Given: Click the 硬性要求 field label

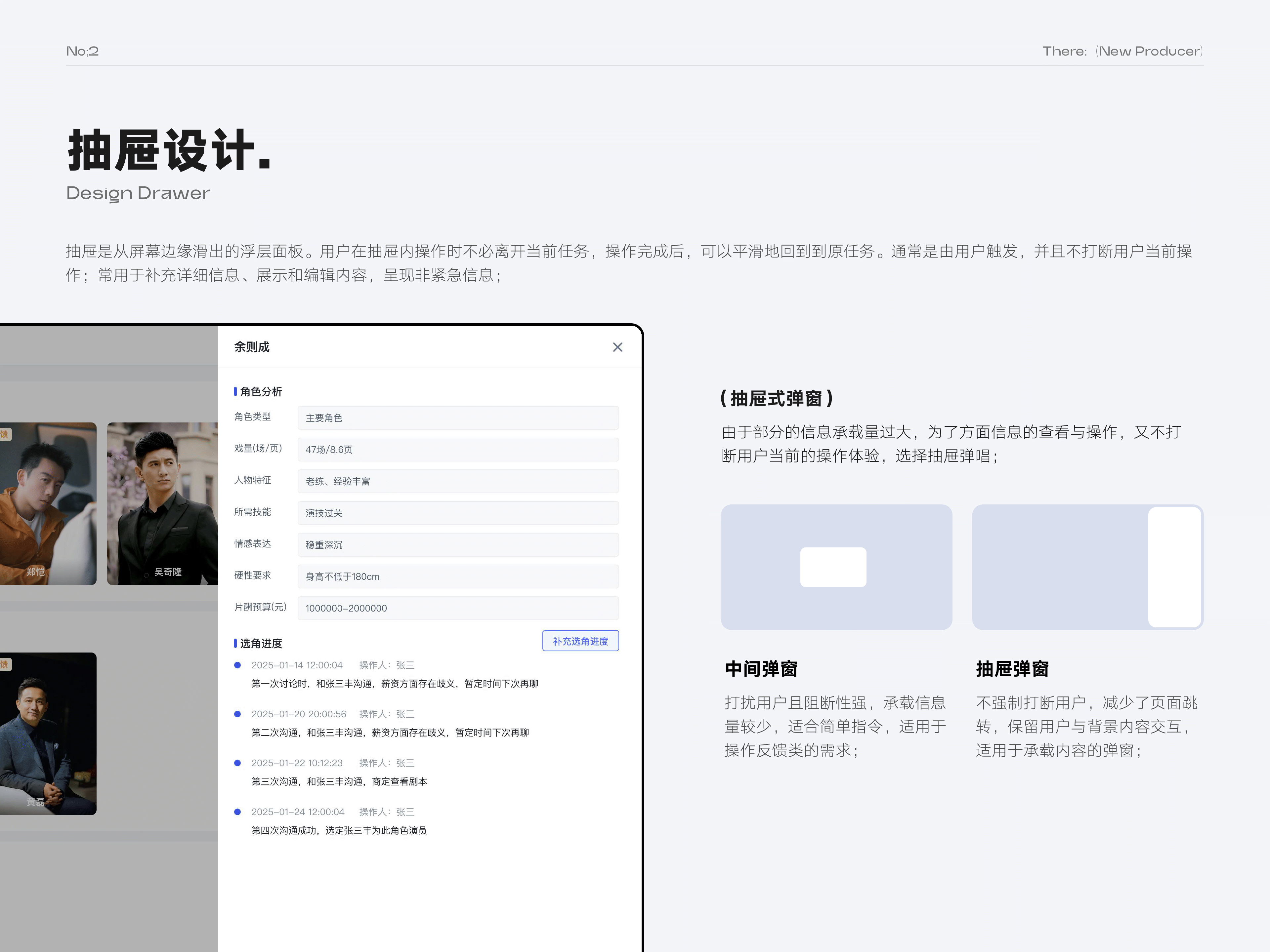Looking at the screenshot, I should point(253,575).
